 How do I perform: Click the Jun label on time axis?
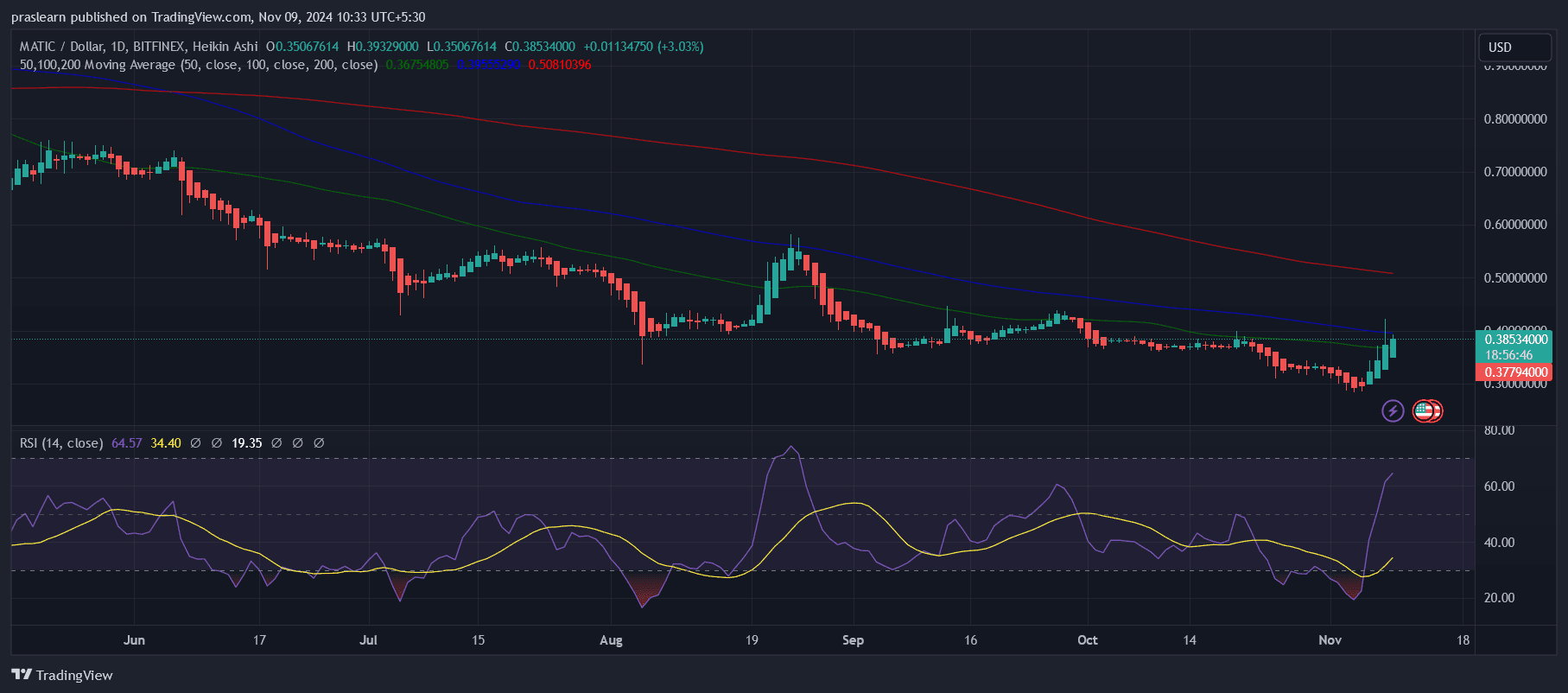[x=134, y=640]
